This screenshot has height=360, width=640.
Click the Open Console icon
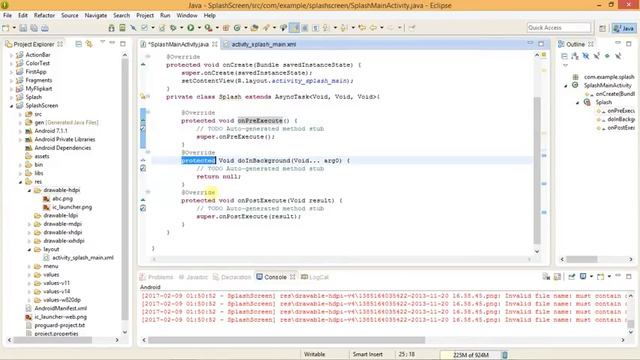coord(600,277)
